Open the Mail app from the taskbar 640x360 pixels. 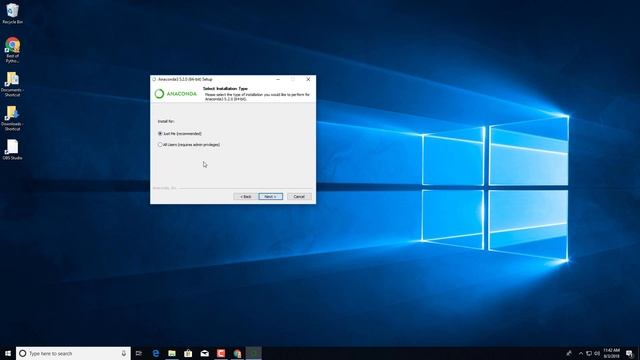pos(204,353)
